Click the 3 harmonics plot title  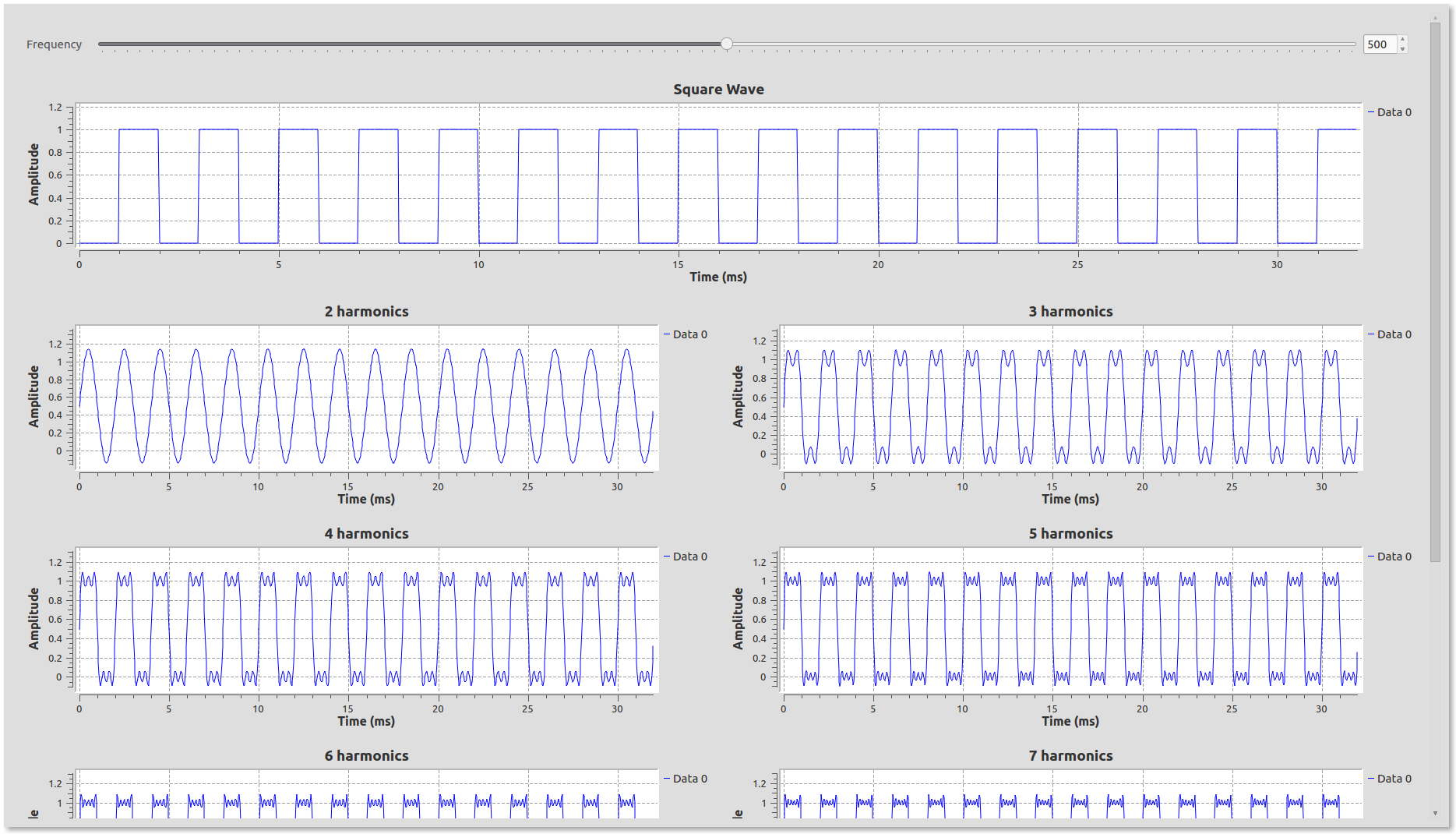pyautogui.click(x=1070, y=312)
